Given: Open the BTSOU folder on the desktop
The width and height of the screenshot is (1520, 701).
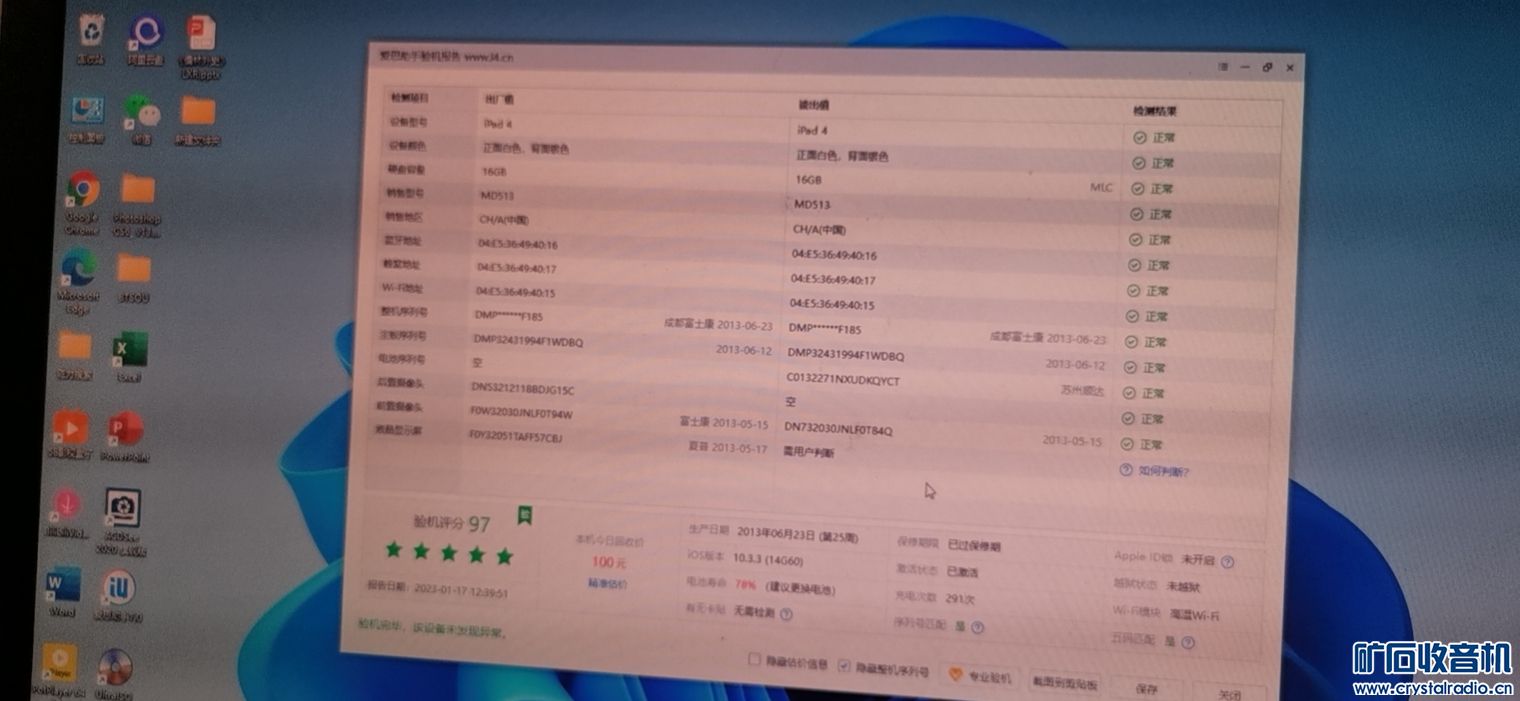Looking at the screenshot, I should [133, 278].
